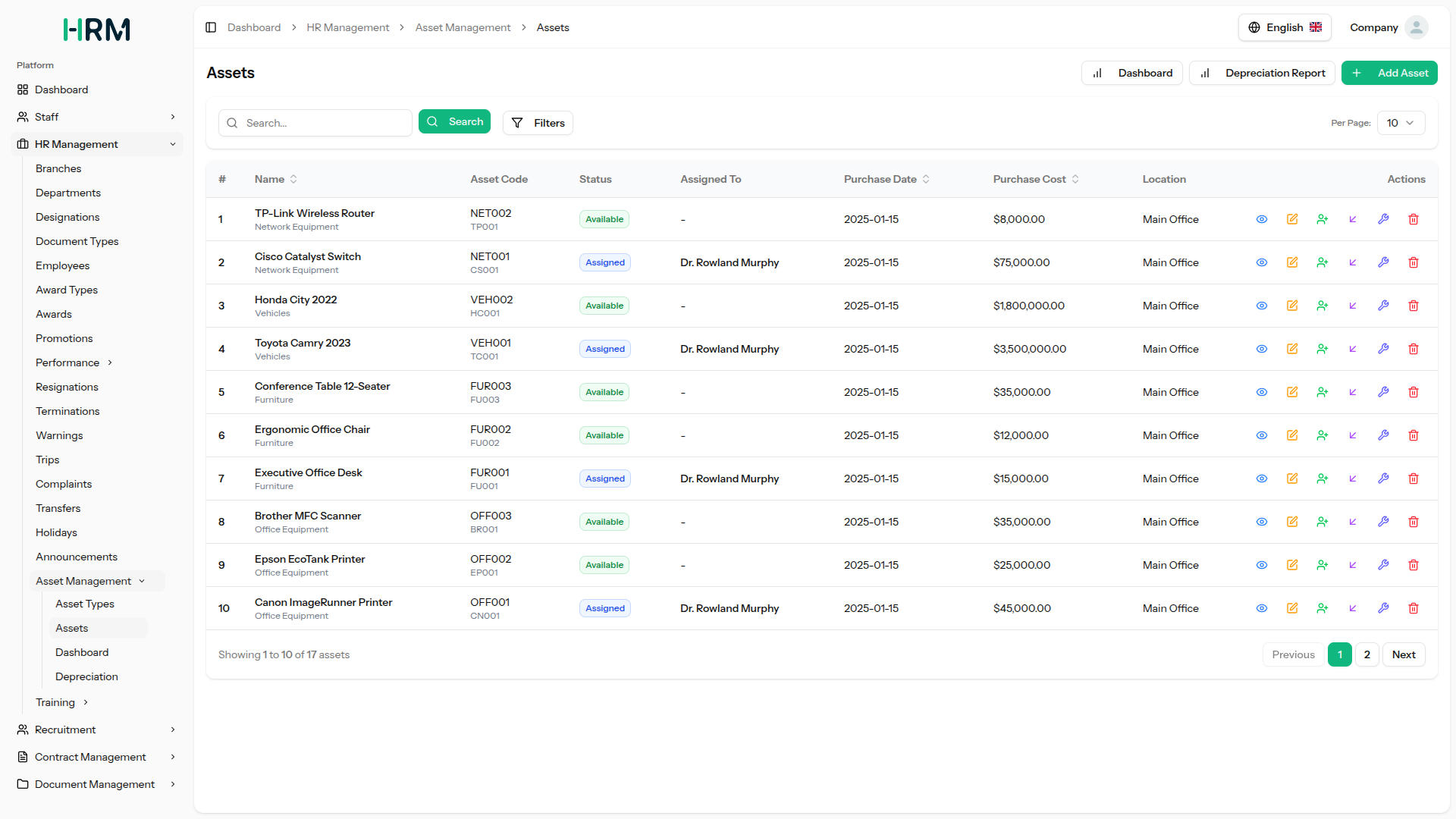Viewport: 1456px width, 819px height.
Task: Open Asset Types in the sidebar
Action: pyautogui.click(x=85, y=604)
